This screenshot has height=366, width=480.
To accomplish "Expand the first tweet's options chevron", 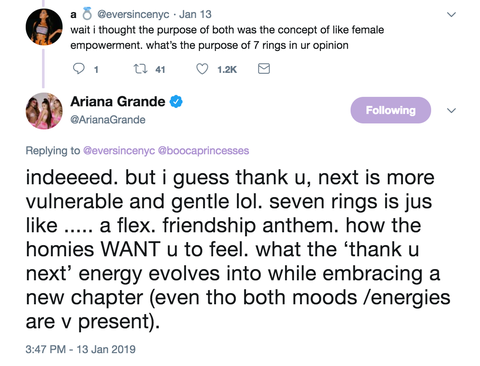I will [451, 14].
